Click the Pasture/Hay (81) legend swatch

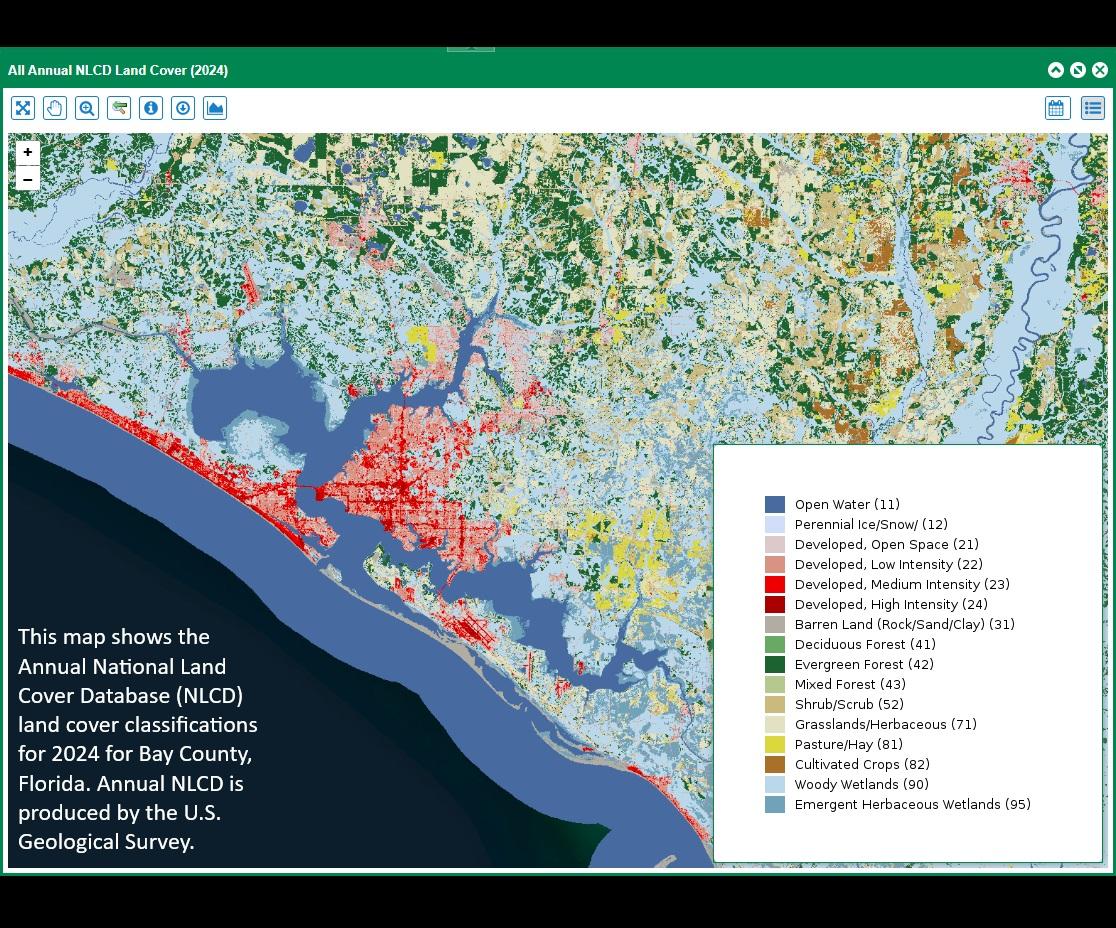point(775,744)
